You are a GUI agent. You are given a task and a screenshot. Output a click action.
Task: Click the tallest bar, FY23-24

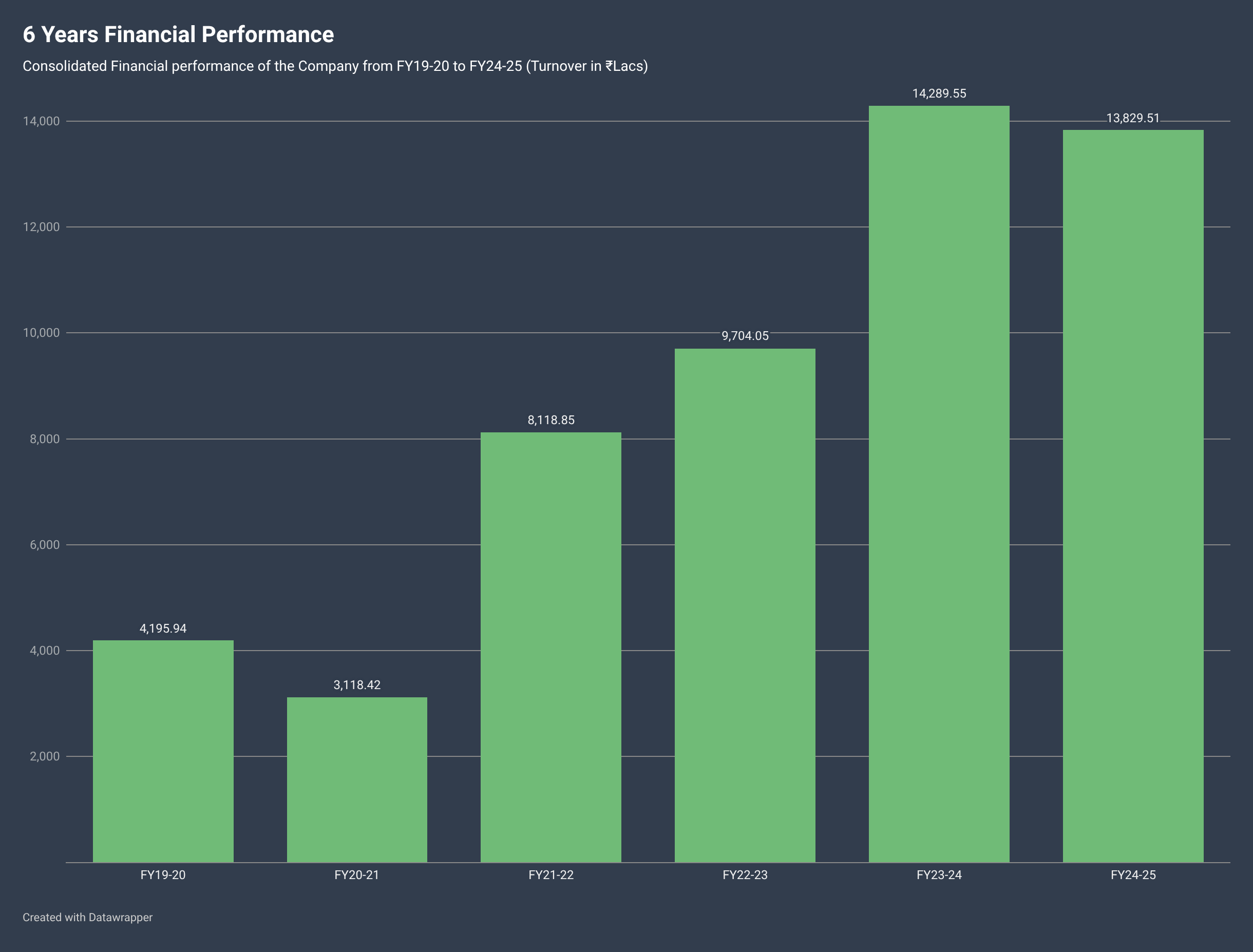point(939,484)
